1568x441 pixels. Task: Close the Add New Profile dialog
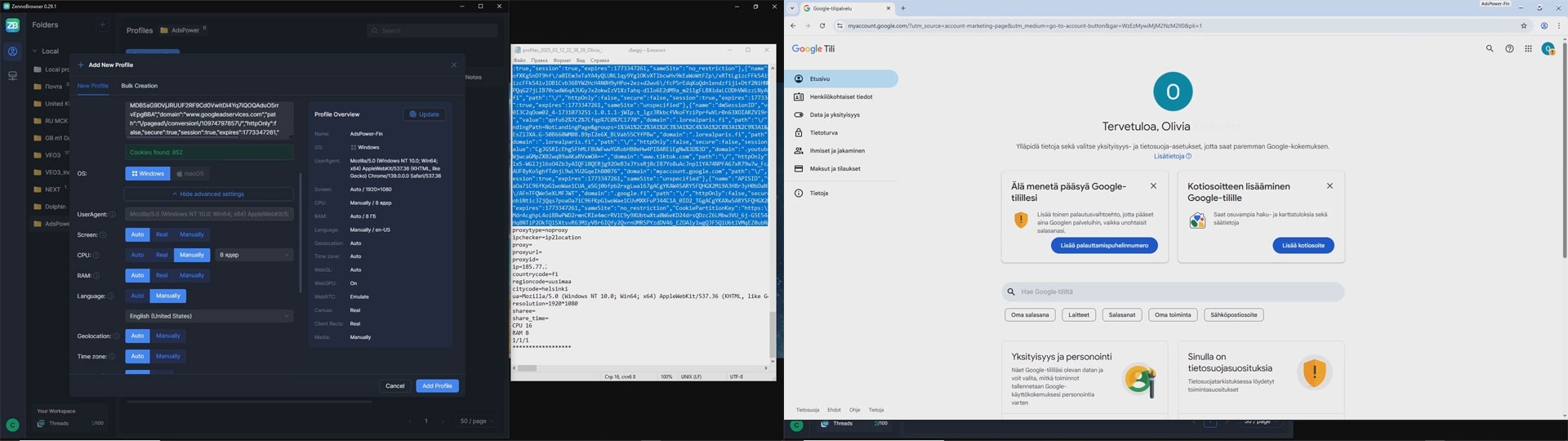[x=454, y=65]
